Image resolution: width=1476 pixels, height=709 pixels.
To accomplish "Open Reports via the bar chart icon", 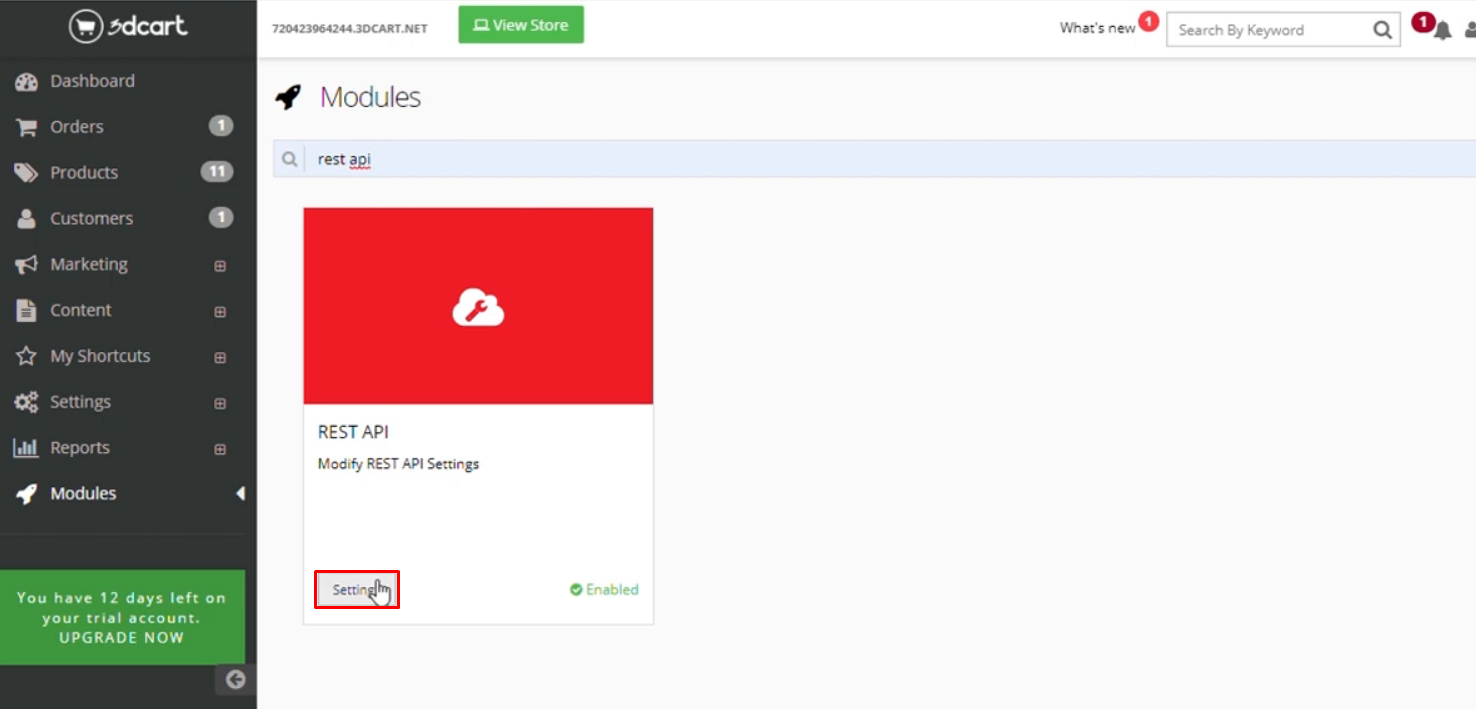I will click(x=25, y=447).
